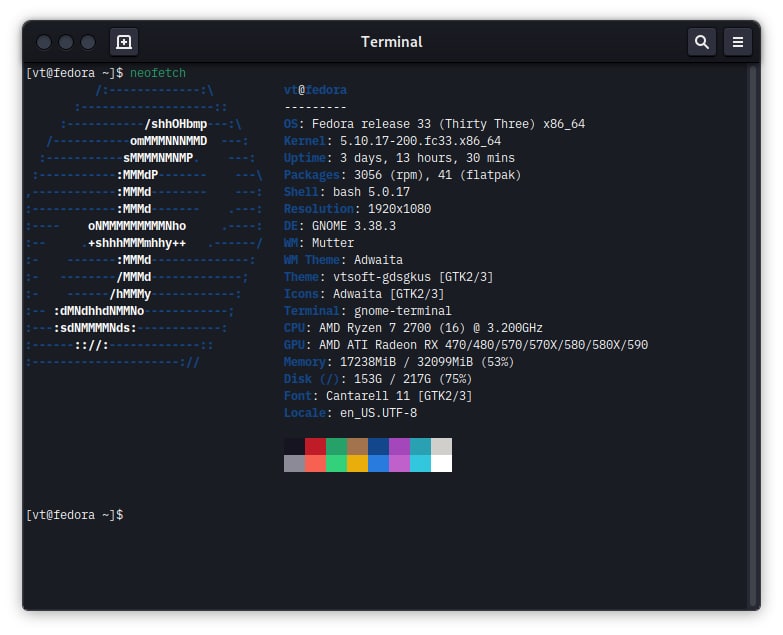Click the vt@fedora header in the output
This screenshot has width=783, height=635.
point(315,90)
